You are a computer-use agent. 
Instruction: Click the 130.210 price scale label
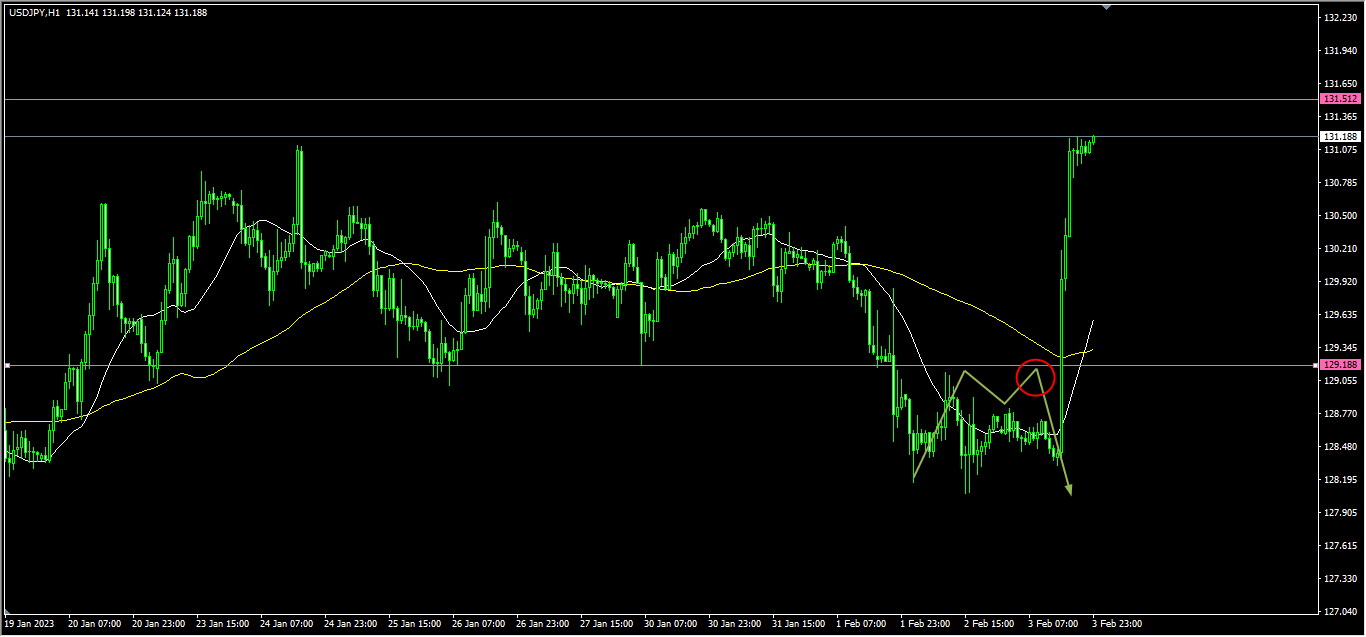click(1340, 249)
